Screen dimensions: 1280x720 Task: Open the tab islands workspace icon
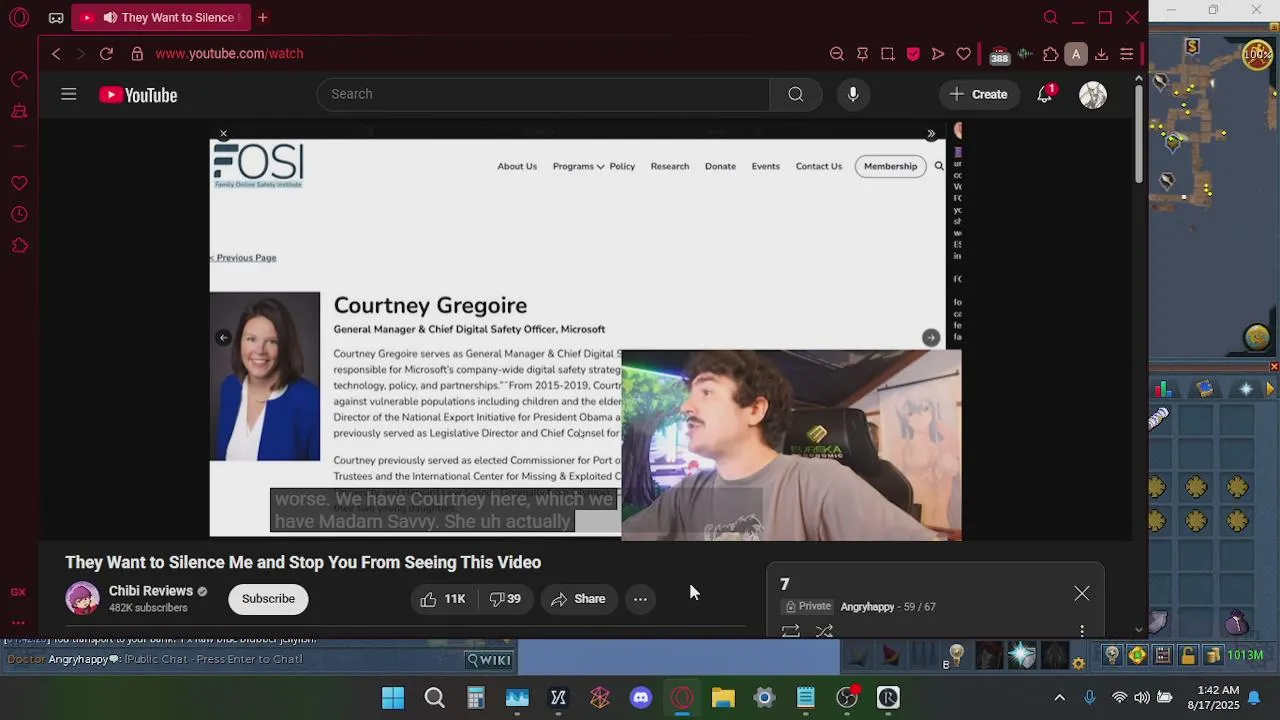[x=56, y=18]
